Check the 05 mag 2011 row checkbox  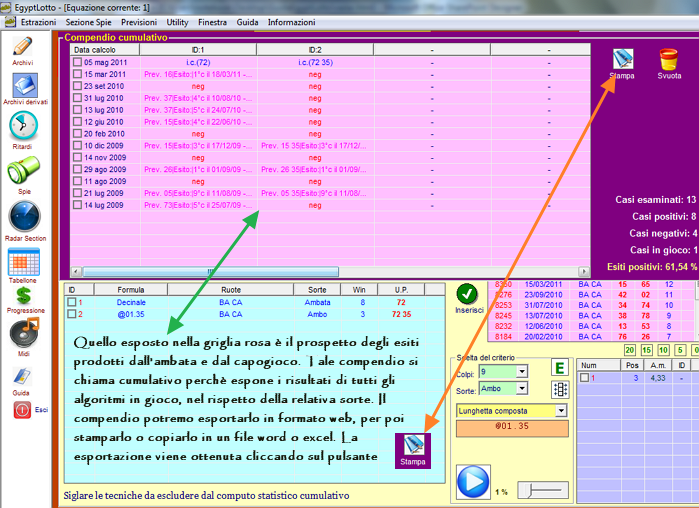click(78, 62)
